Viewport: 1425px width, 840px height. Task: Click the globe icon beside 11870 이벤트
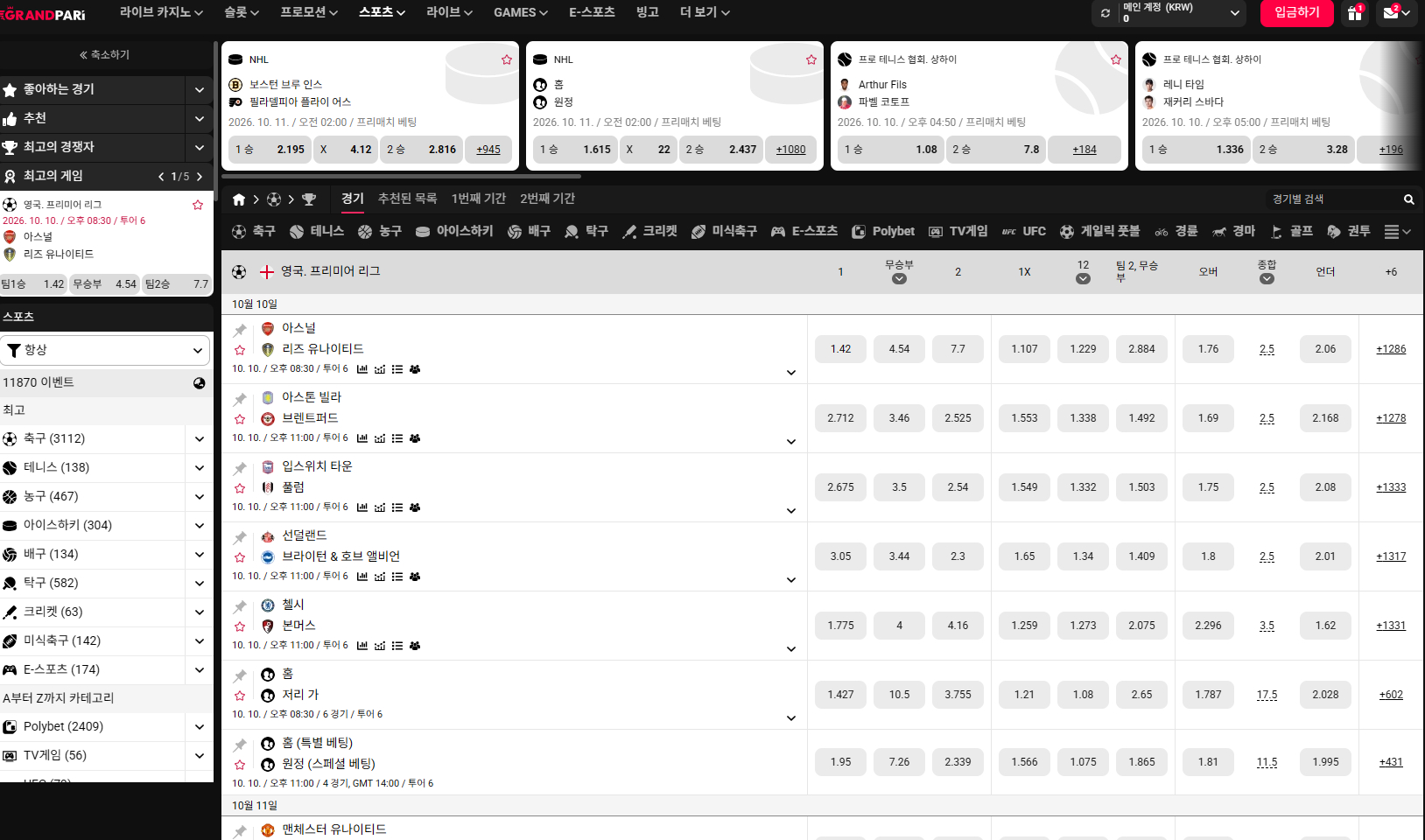200,383
